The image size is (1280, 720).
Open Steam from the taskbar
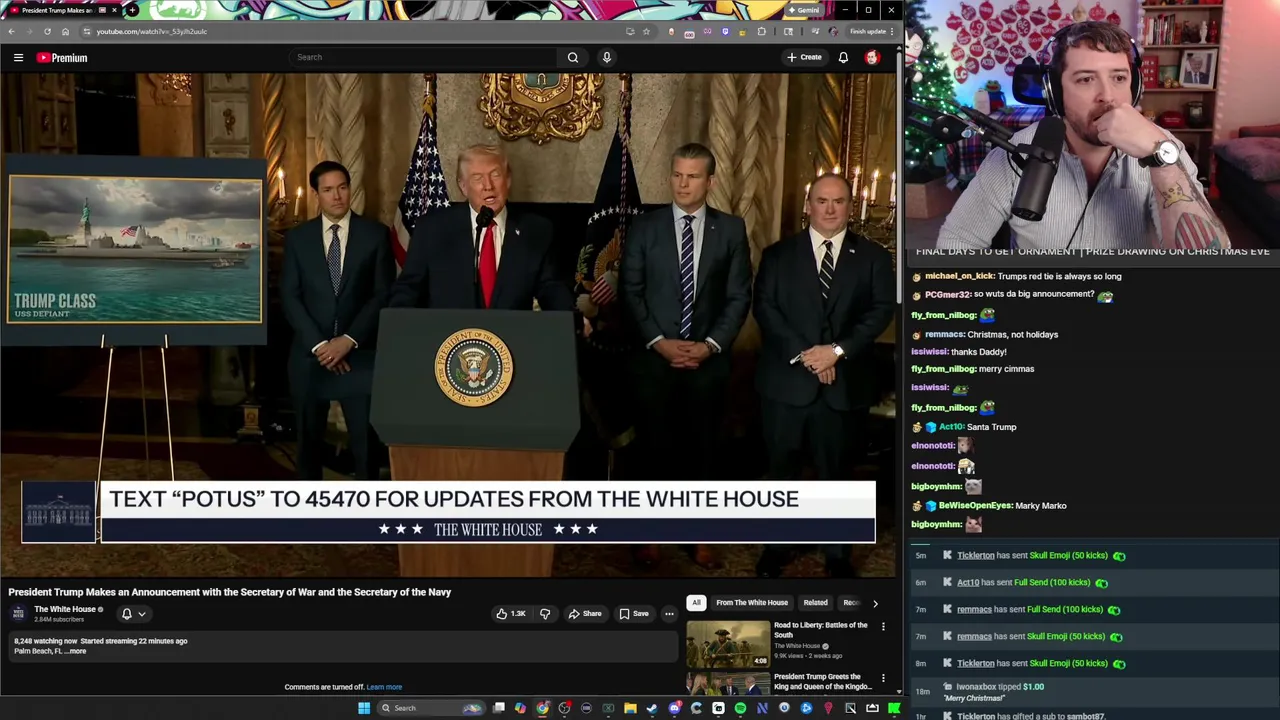coord(652,708)
